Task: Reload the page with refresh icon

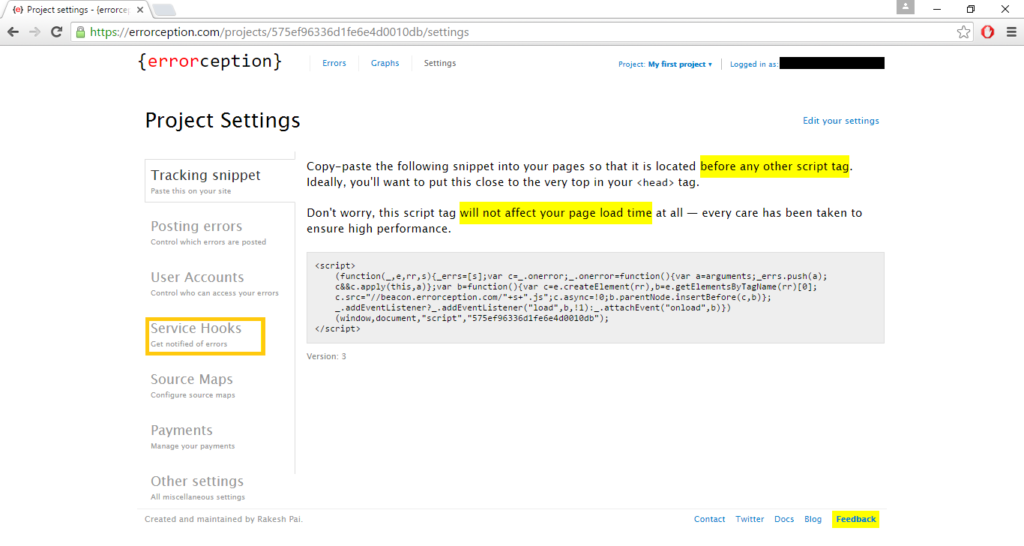Action: [57, 32]
